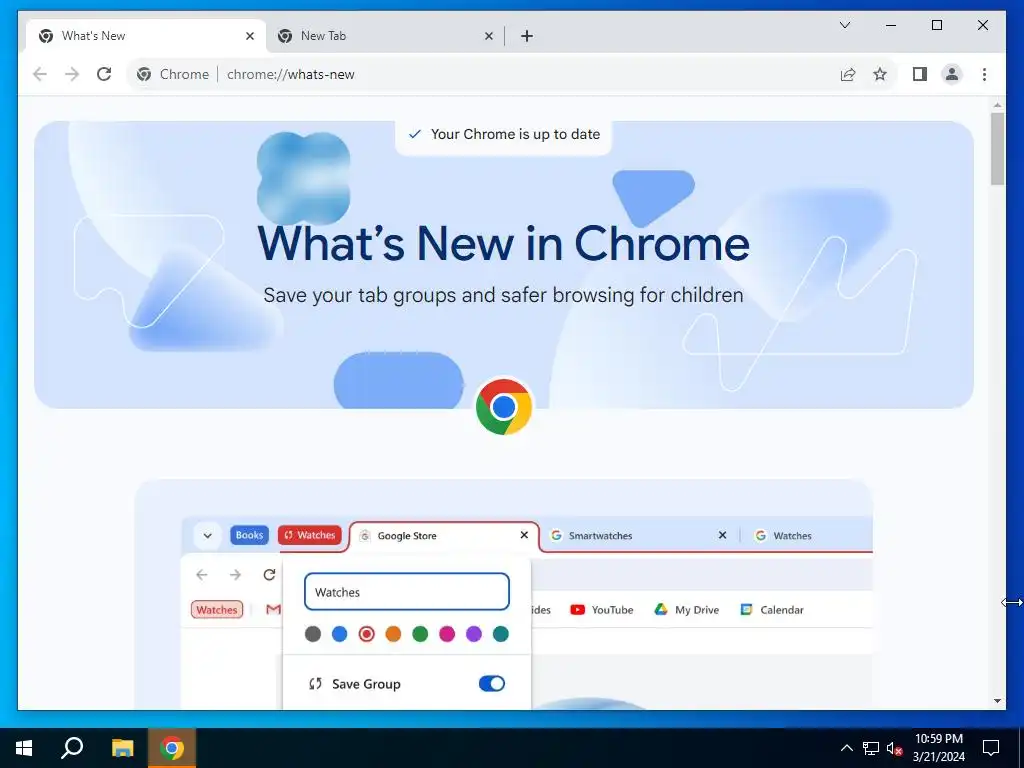The image size is (1024, 768).
Task: Open the YouTube bookmark
Action: pos(601,609)
